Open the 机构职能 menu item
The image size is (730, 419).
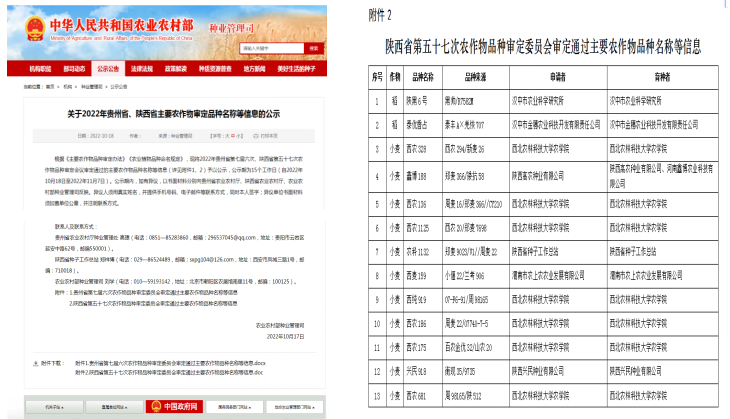(41, 69)
